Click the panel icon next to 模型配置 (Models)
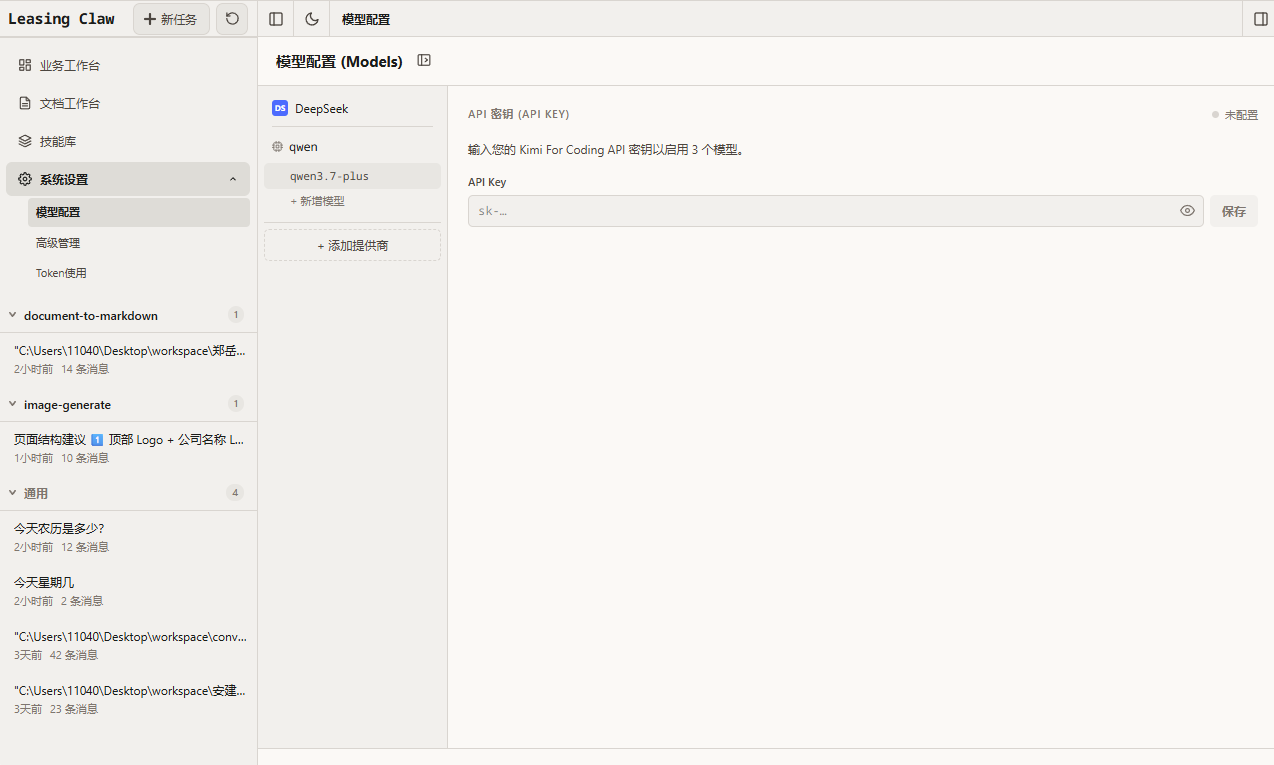Image resolution: width=1274 pixels, height=765 pixels. (x=424, y=61)
